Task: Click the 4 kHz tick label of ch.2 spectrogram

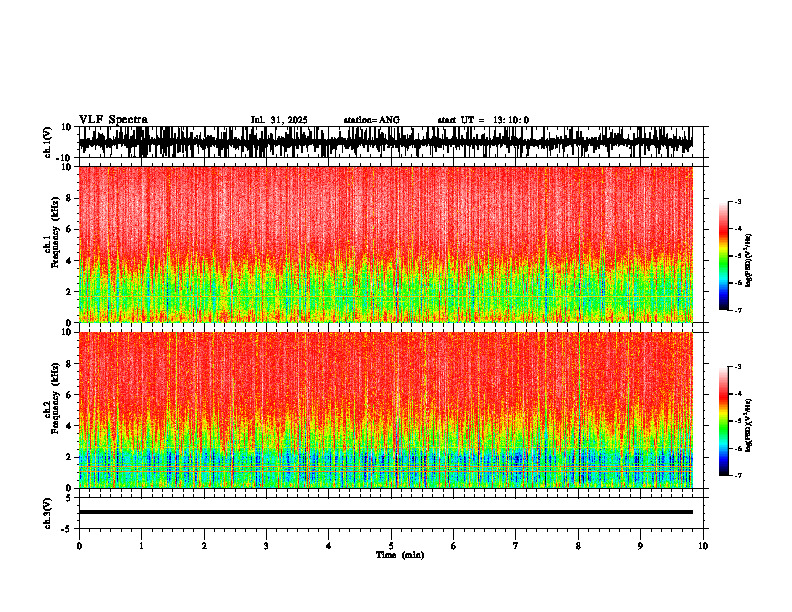Action: pyautogui.click(x=69, y=426)
